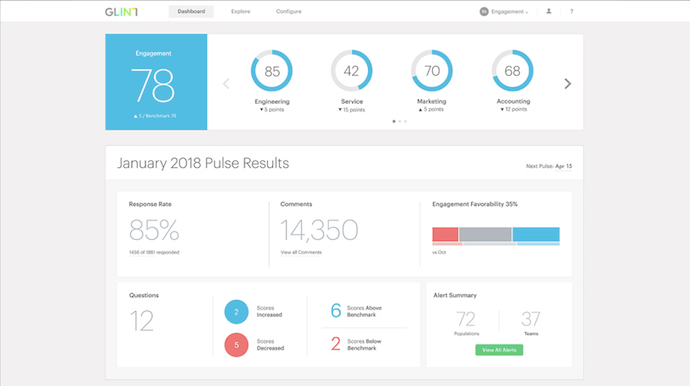Select the Engineering score ring 85
The width and height of the screenshot is (690, 386).
click(272, 71)
